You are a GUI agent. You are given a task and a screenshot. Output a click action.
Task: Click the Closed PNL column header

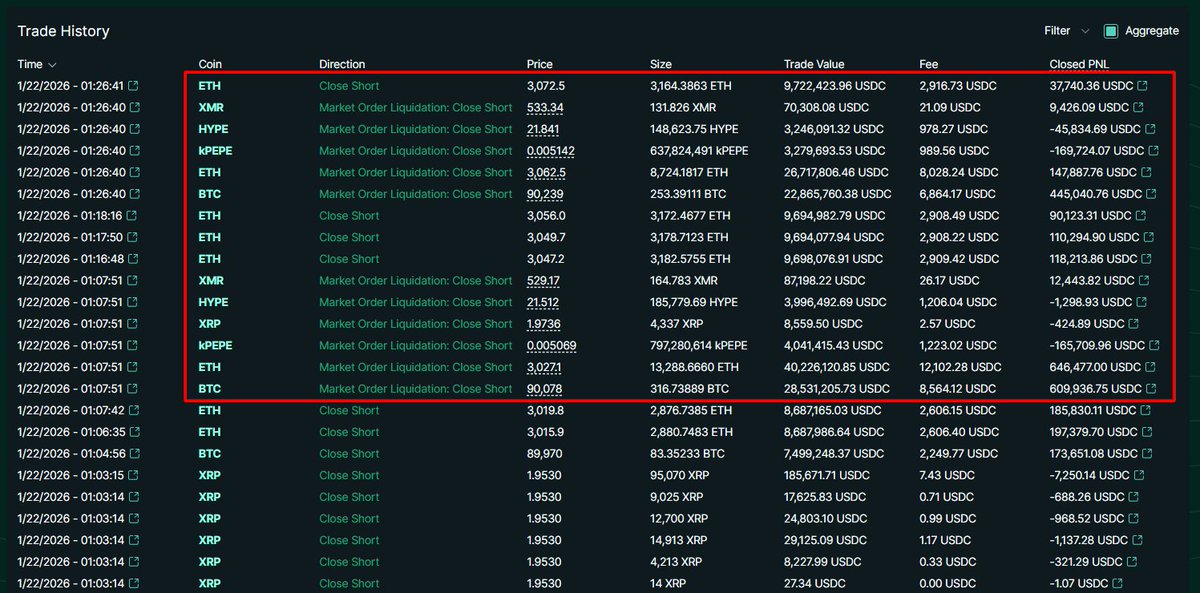tap(1081, 64)
